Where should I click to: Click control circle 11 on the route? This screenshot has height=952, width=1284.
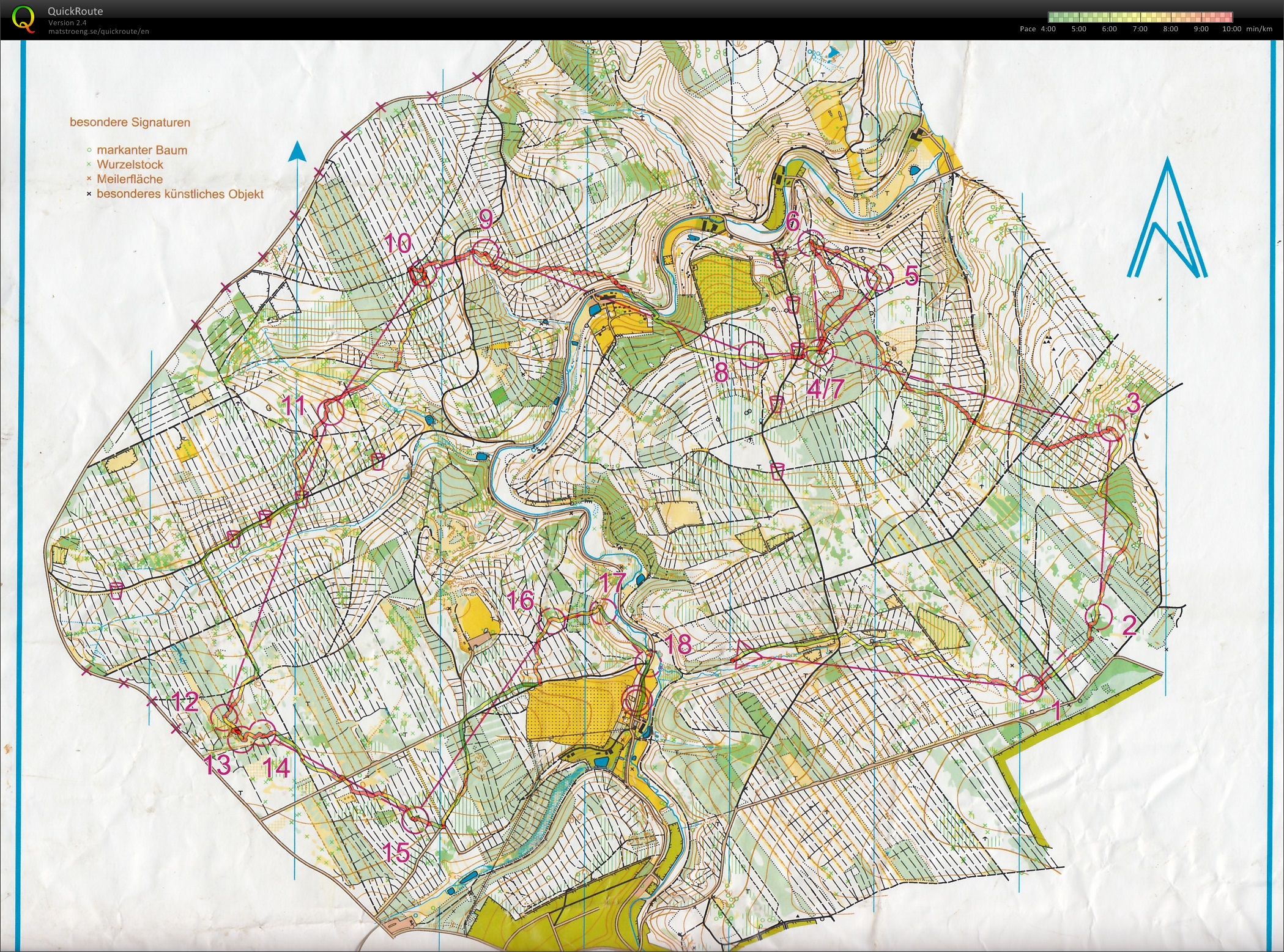(x=331, y=412)
